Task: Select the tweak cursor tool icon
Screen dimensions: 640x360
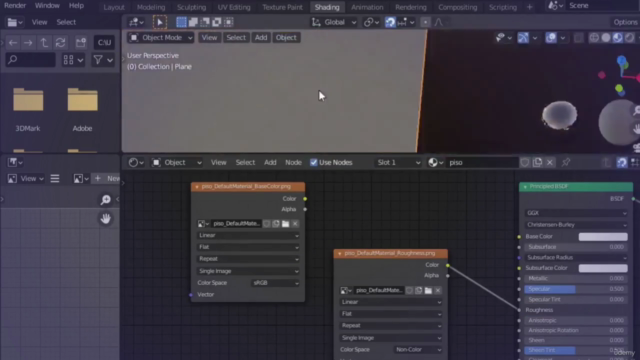Action: pyautogui.click(x=160, y=22)
